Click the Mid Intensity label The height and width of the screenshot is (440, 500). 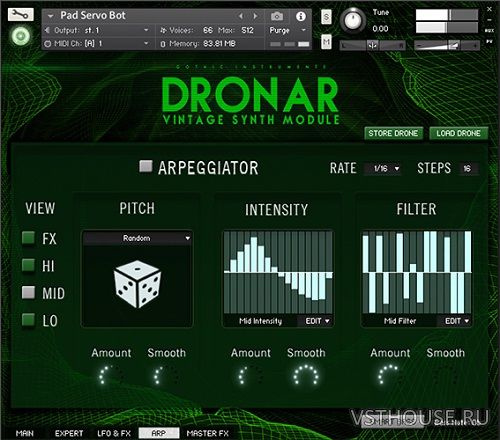[x=261, y=321]
